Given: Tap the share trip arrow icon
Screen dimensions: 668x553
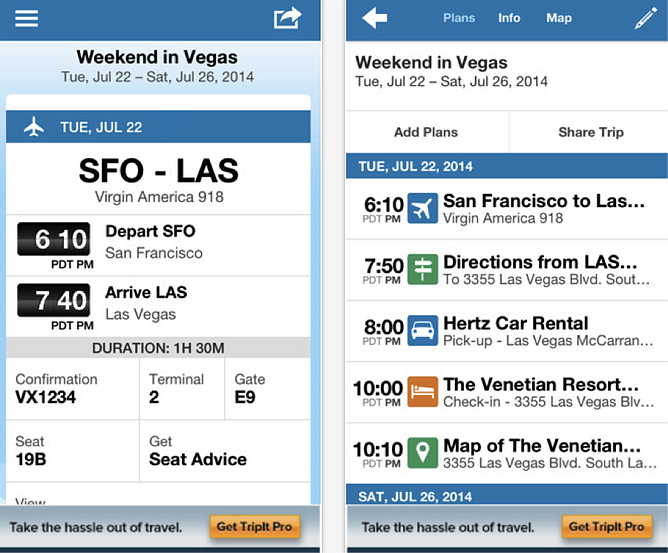Looking at the screenshot, I should pos(287,19).
